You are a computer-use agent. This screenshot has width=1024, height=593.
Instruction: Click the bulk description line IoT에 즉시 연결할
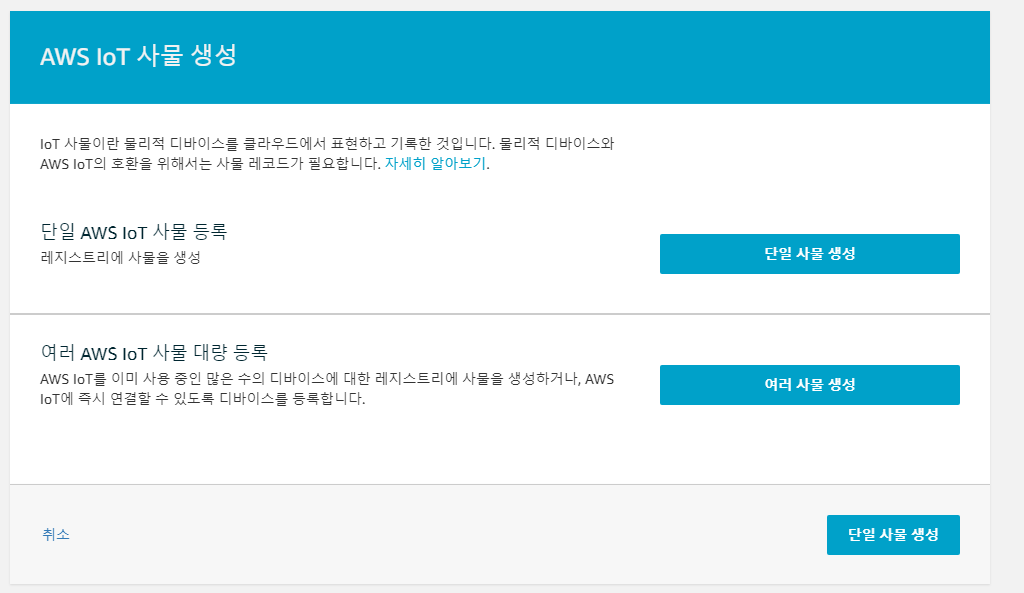[202, 398]
